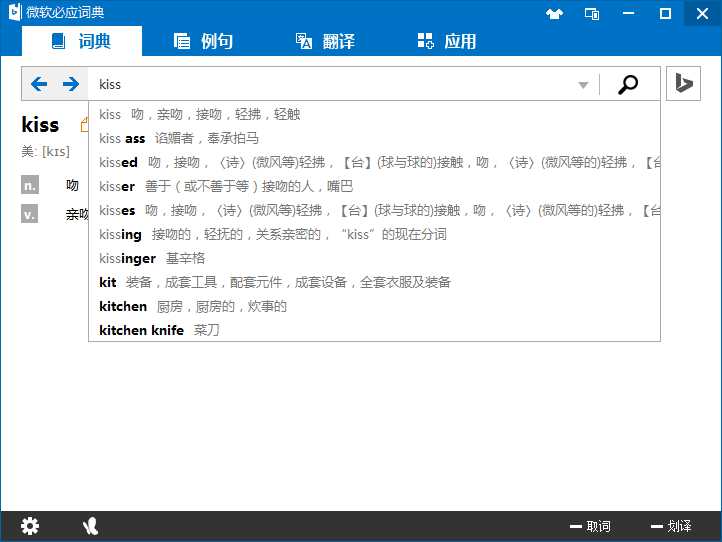Go back with the left arrow
The image size is (722, 542).
tap(39, 84)
